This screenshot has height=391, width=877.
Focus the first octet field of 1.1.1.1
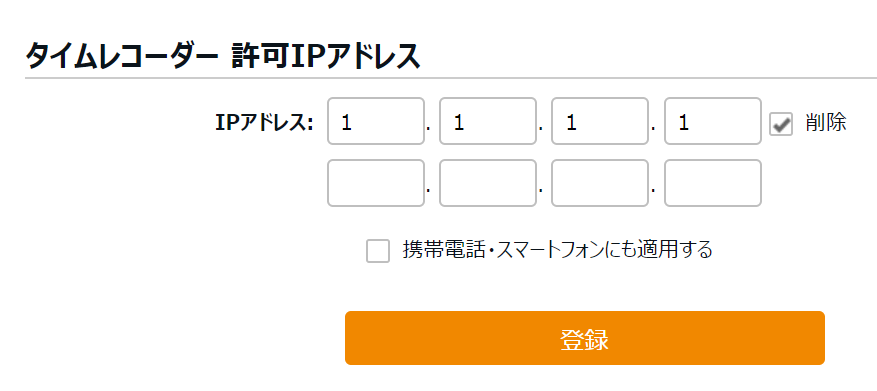(376, 121)
